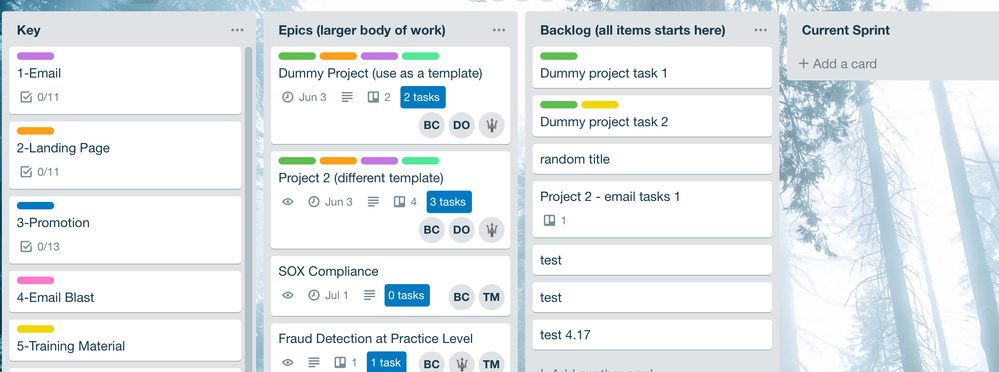
Task: Open the random title backlog card
Action: 652,159
